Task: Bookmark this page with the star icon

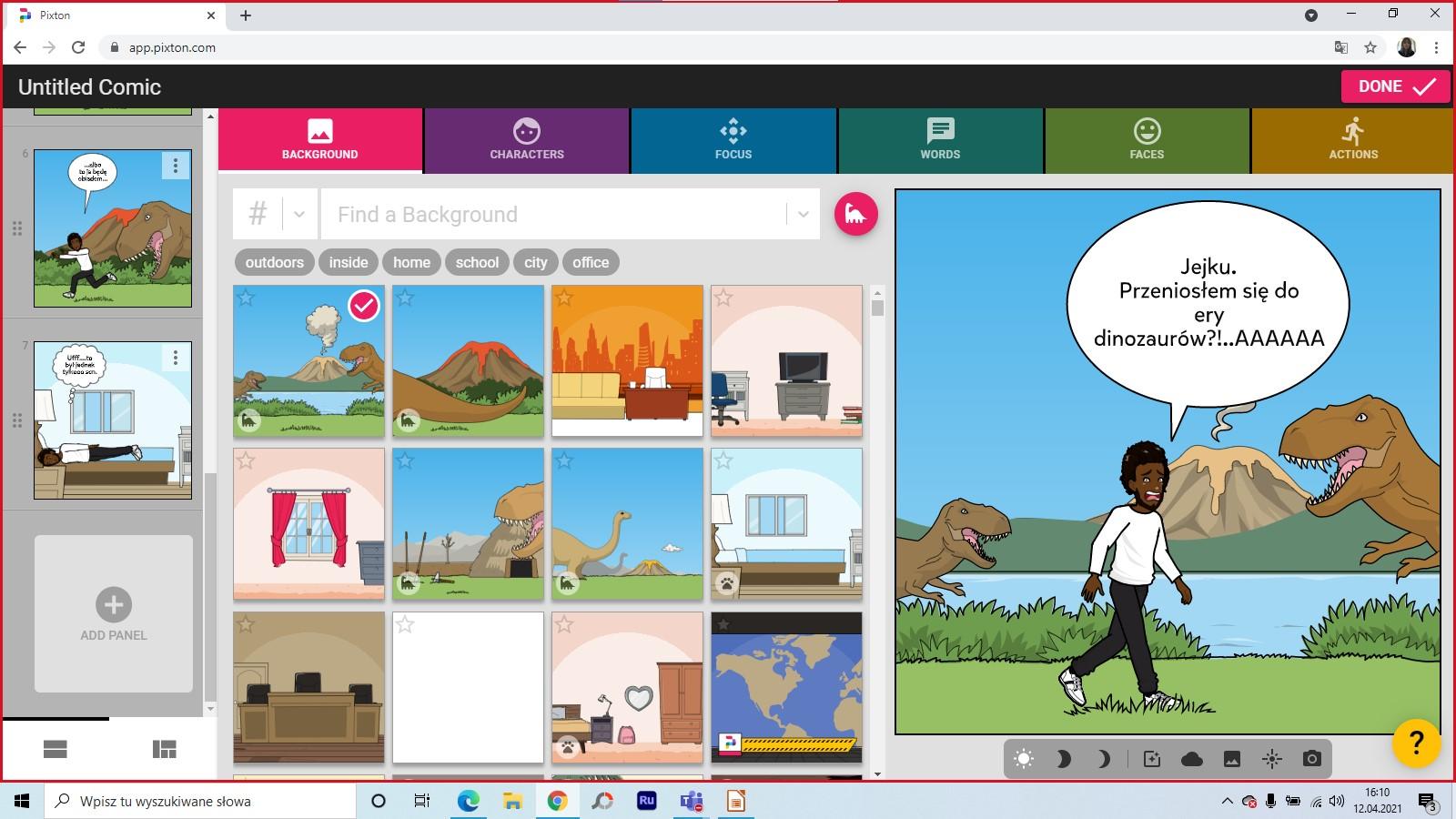Action: tap(1370, 47)
